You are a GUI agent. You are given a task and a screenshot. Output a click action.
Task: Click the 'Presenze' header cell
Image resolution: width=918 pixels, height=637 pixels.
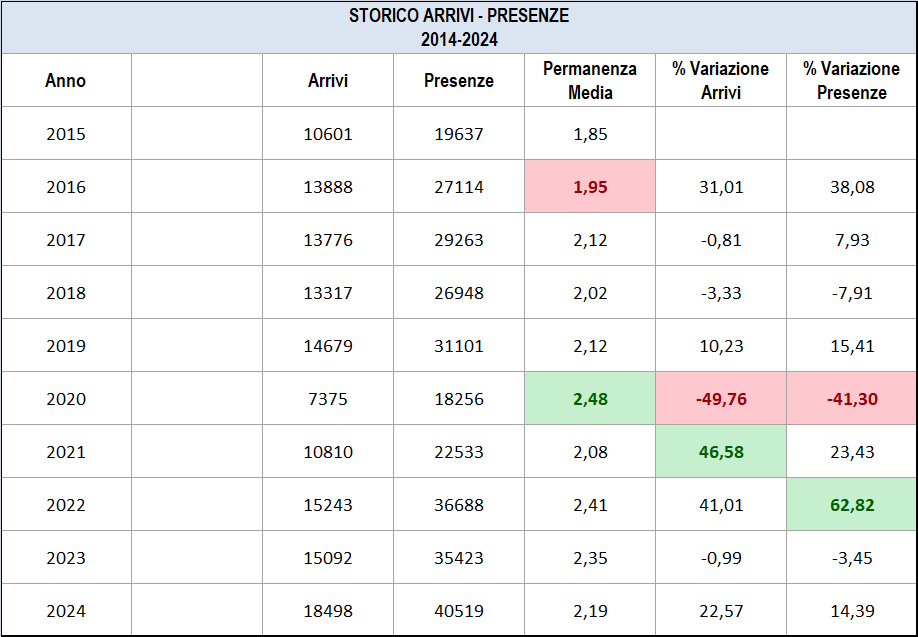coord(459,80)
